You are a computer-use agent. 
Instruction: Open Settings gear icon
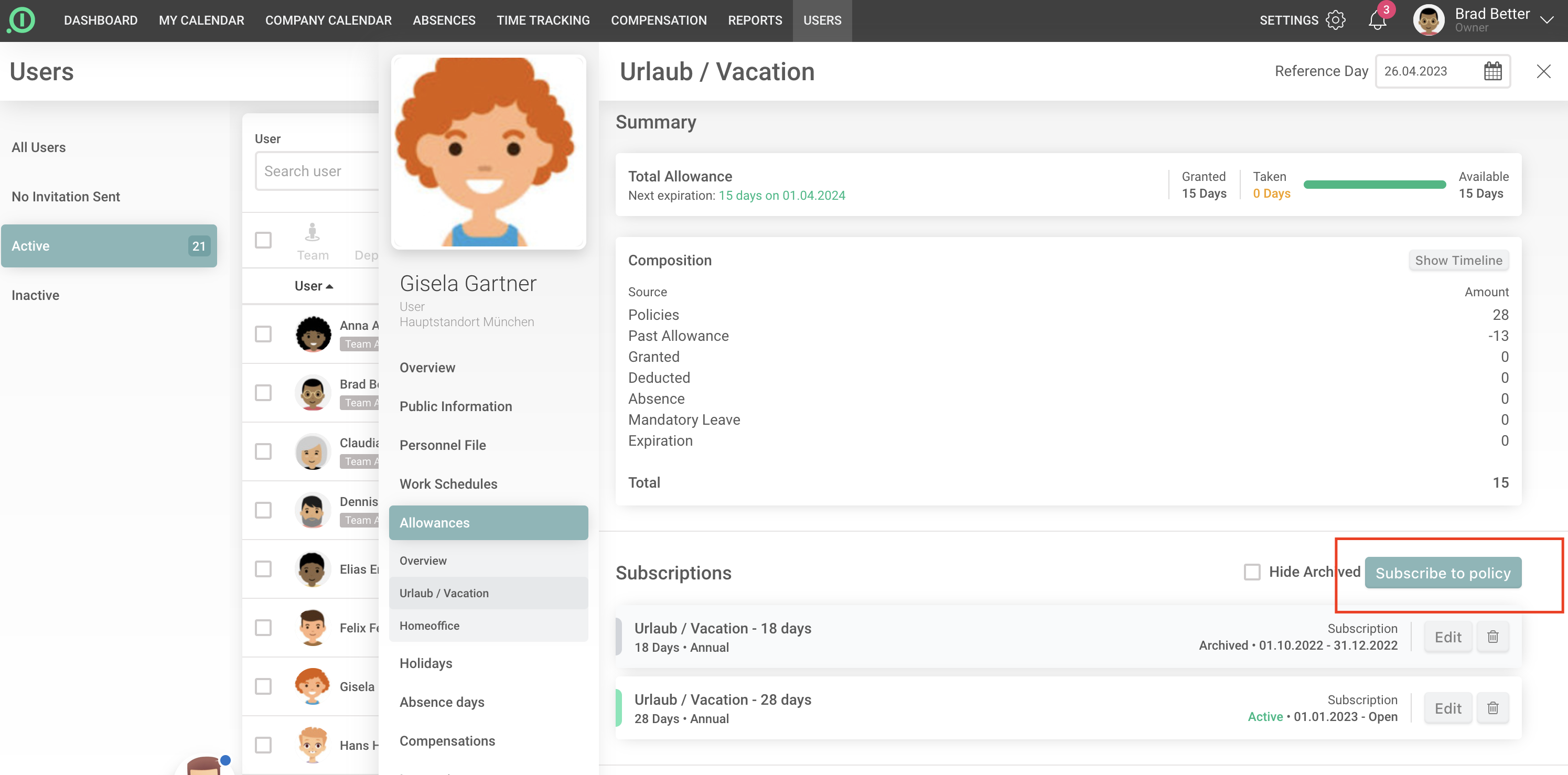tap(1336, 20)
